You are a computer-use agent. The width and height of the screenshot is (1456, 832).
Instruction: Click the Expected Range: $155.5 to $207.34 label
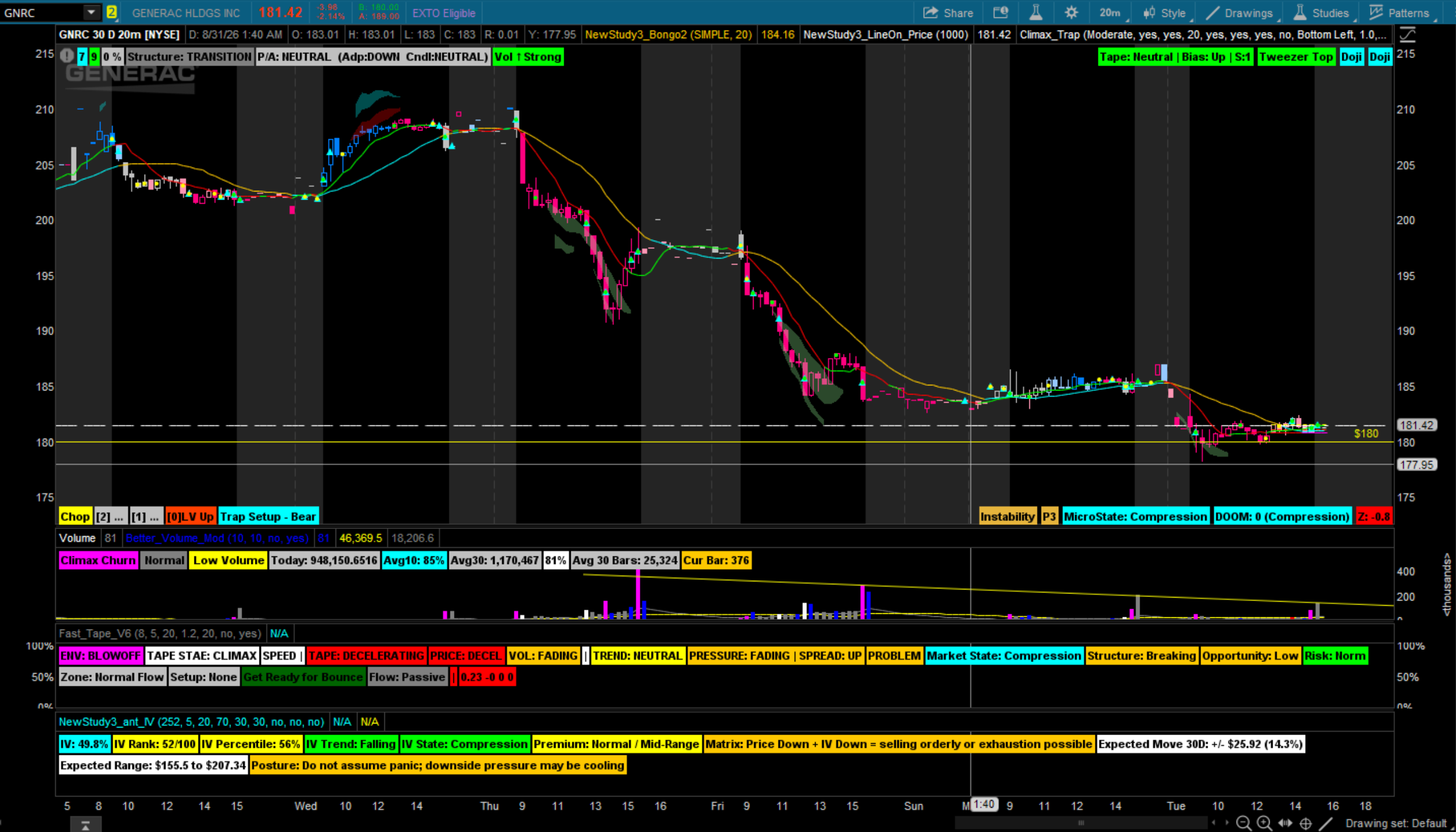click(x=153, y=765)
